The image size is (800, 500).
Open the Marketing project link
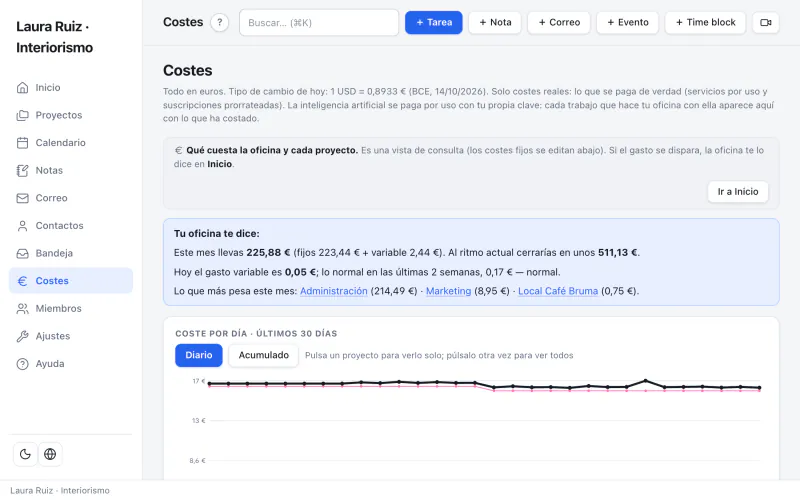click(x=448, y=291)
